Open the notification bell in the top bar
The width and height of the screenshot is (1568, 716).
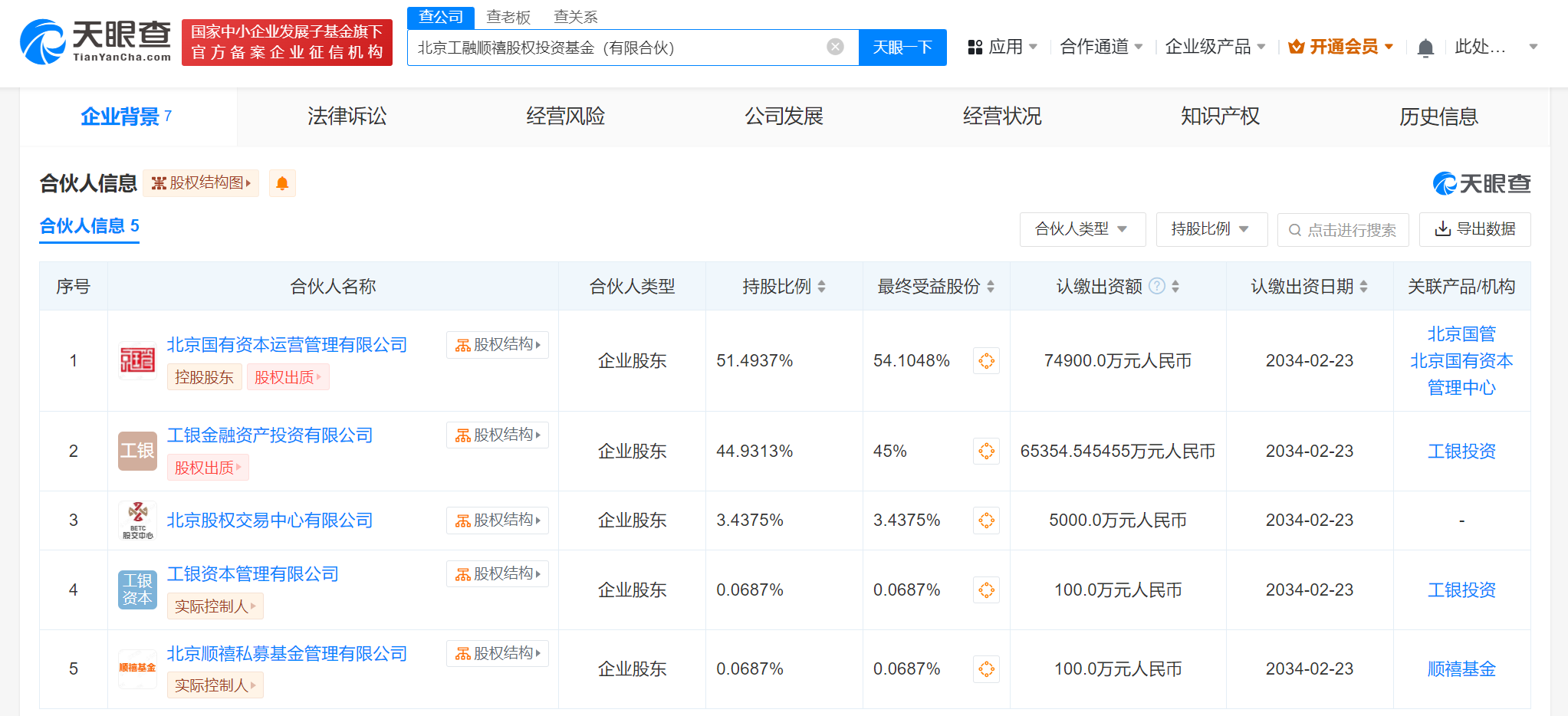pos(1425,48)
